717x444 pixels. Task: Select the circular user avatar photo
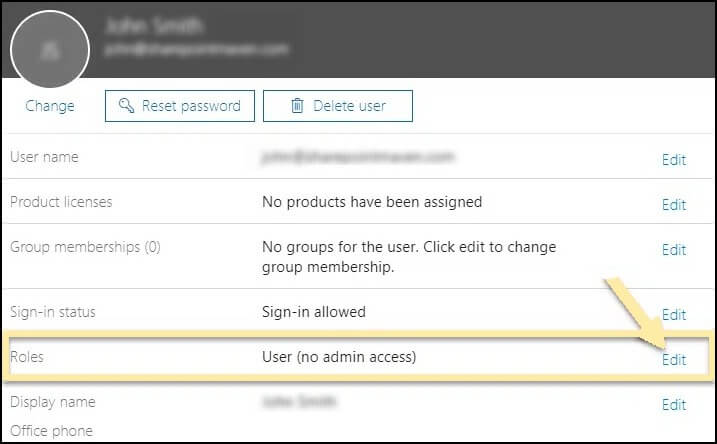(x=50, y=49)
